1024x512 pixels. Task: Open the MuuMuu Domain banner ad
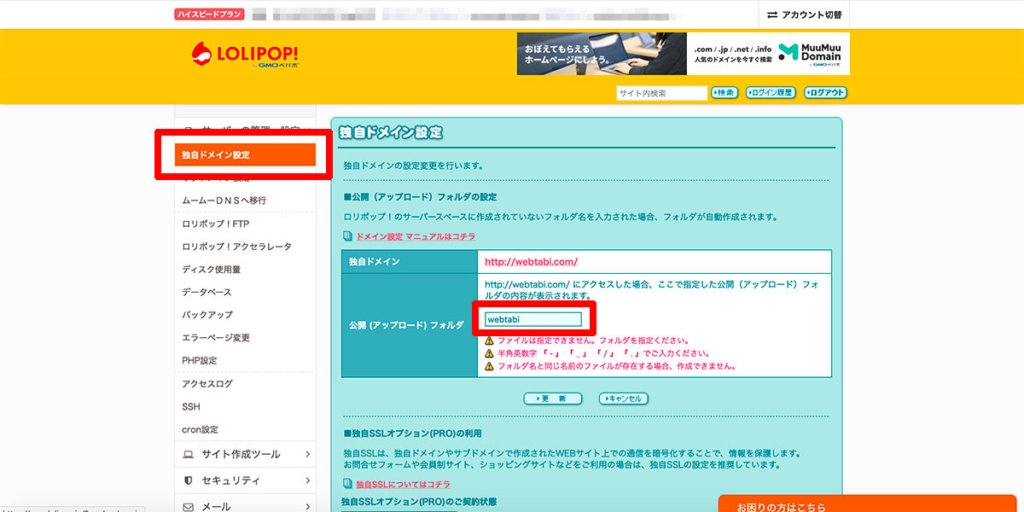pos(682,54)
